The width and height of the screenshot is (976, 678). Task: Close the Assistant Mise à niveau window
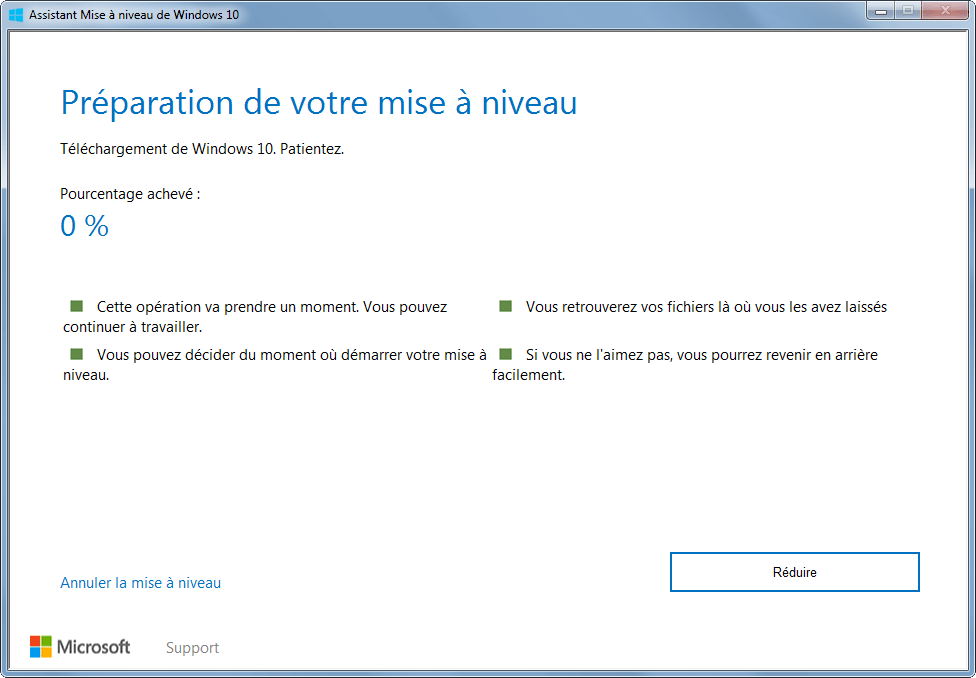click(x=945, y=11)
